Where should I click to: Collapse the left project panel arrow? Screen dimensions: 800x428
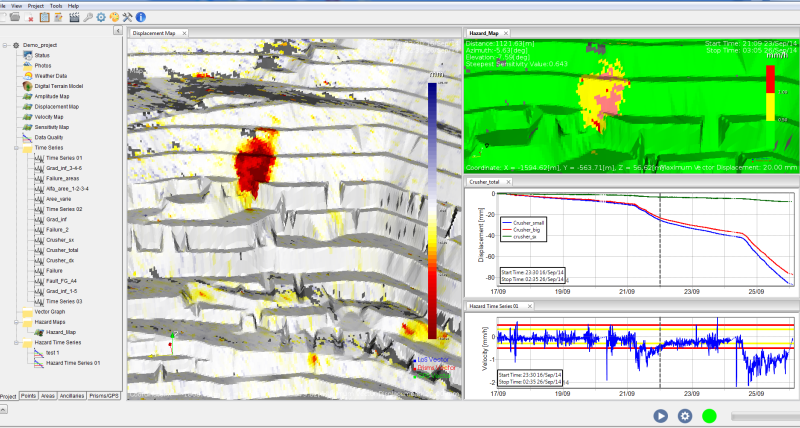[118, 32]
